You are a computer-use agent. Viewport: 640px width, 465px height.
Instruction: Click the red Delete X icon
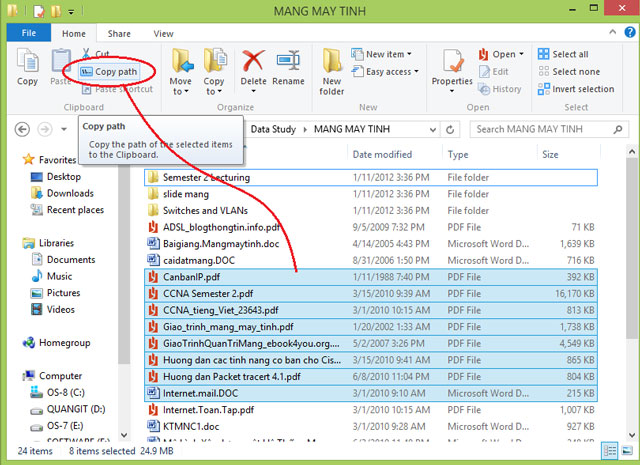click(253, 61)
